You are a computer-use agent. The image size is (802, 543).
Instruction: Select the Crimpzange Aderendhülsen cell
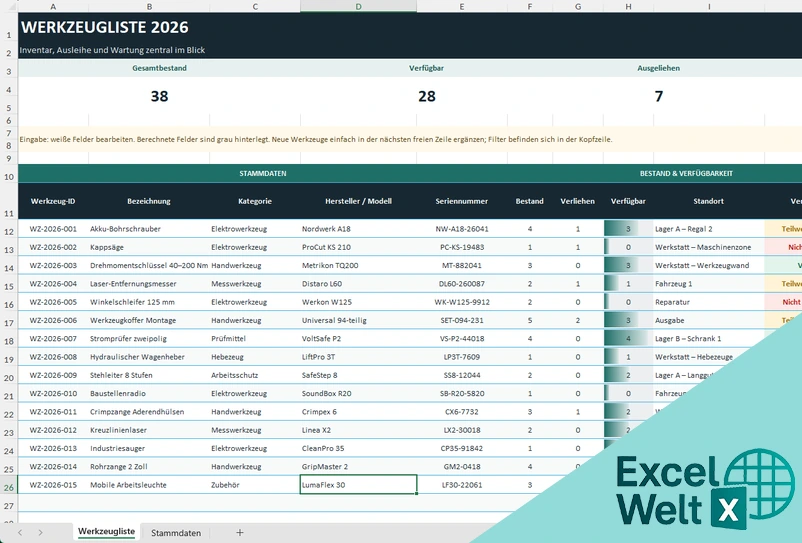pyautogui.click(x=149, y=412)
